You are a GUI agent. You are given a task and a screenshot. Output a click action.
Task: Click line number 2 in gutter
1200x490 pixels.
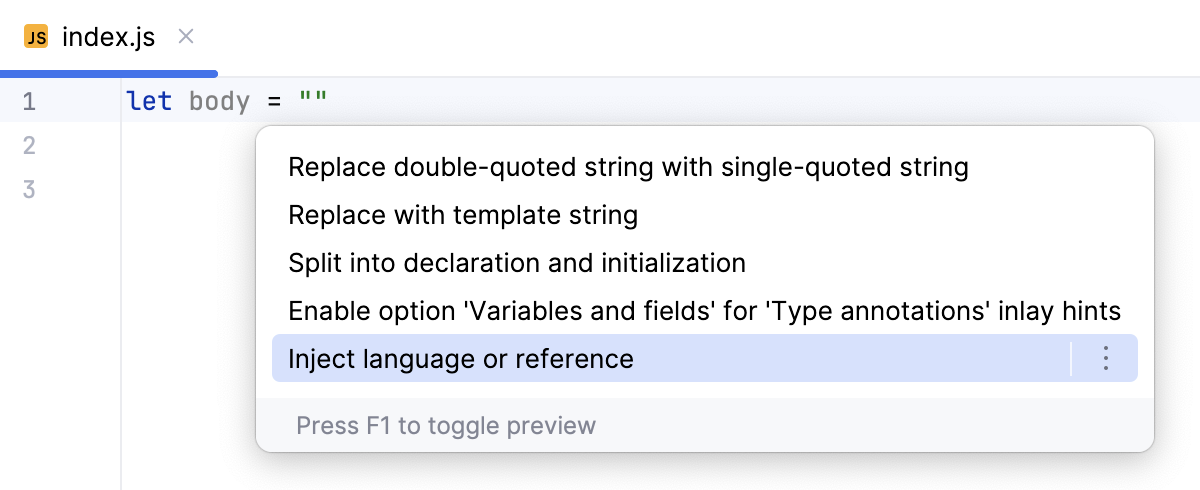coord(29,145)
